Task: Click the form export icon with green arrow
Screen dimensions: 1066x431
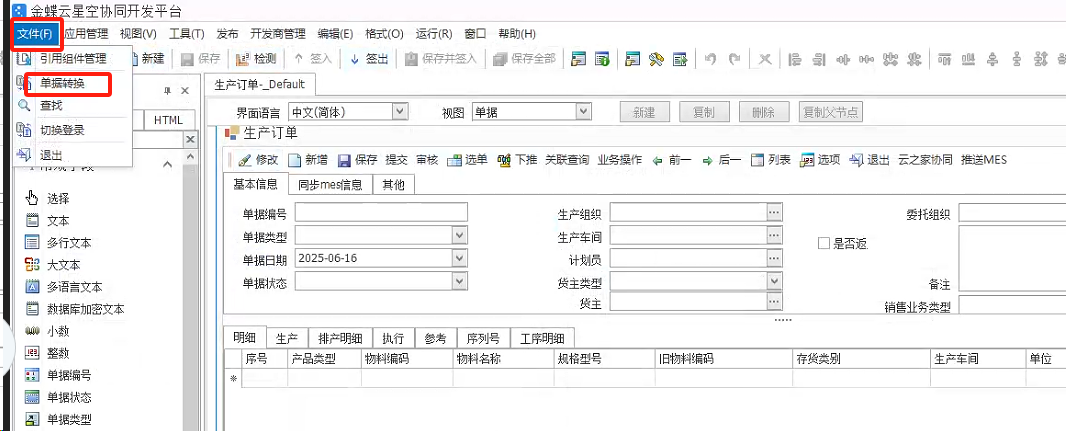Action: coord(680,59)
